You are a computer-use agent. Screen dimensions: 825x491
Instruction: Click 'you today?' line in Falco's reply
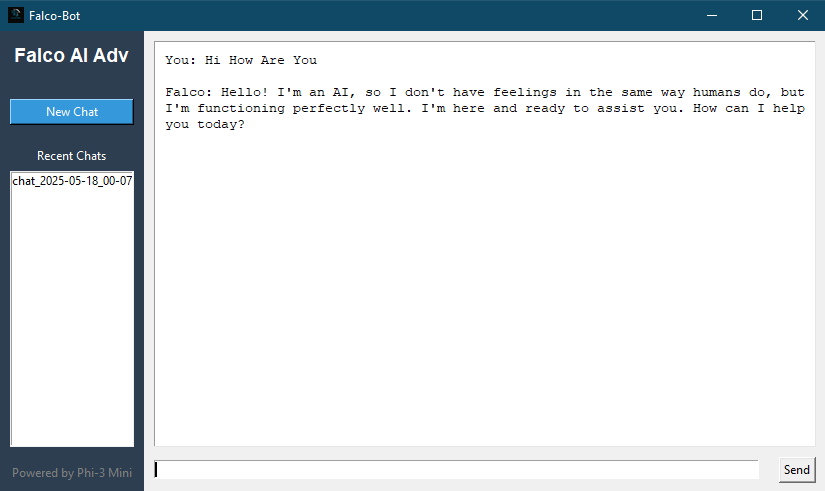(205, 125)
